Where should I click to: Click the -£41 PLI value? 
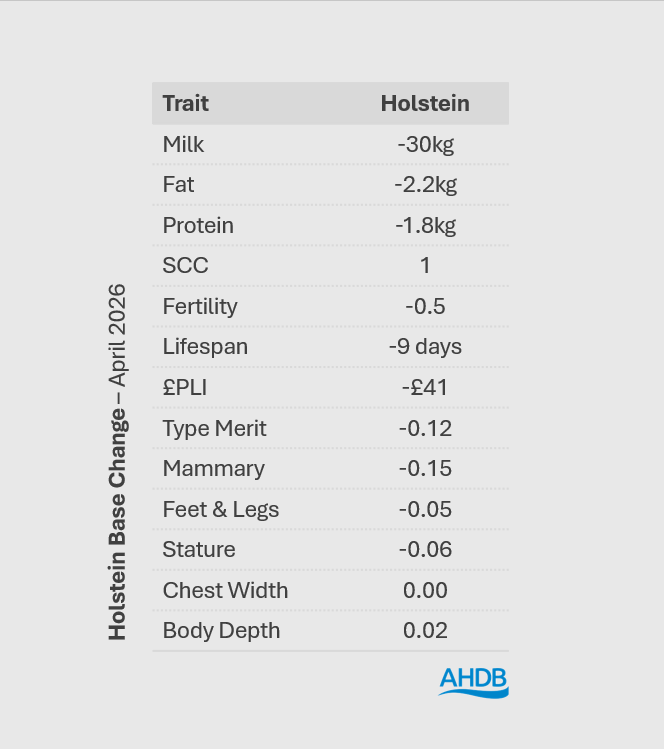click(425, 387)
